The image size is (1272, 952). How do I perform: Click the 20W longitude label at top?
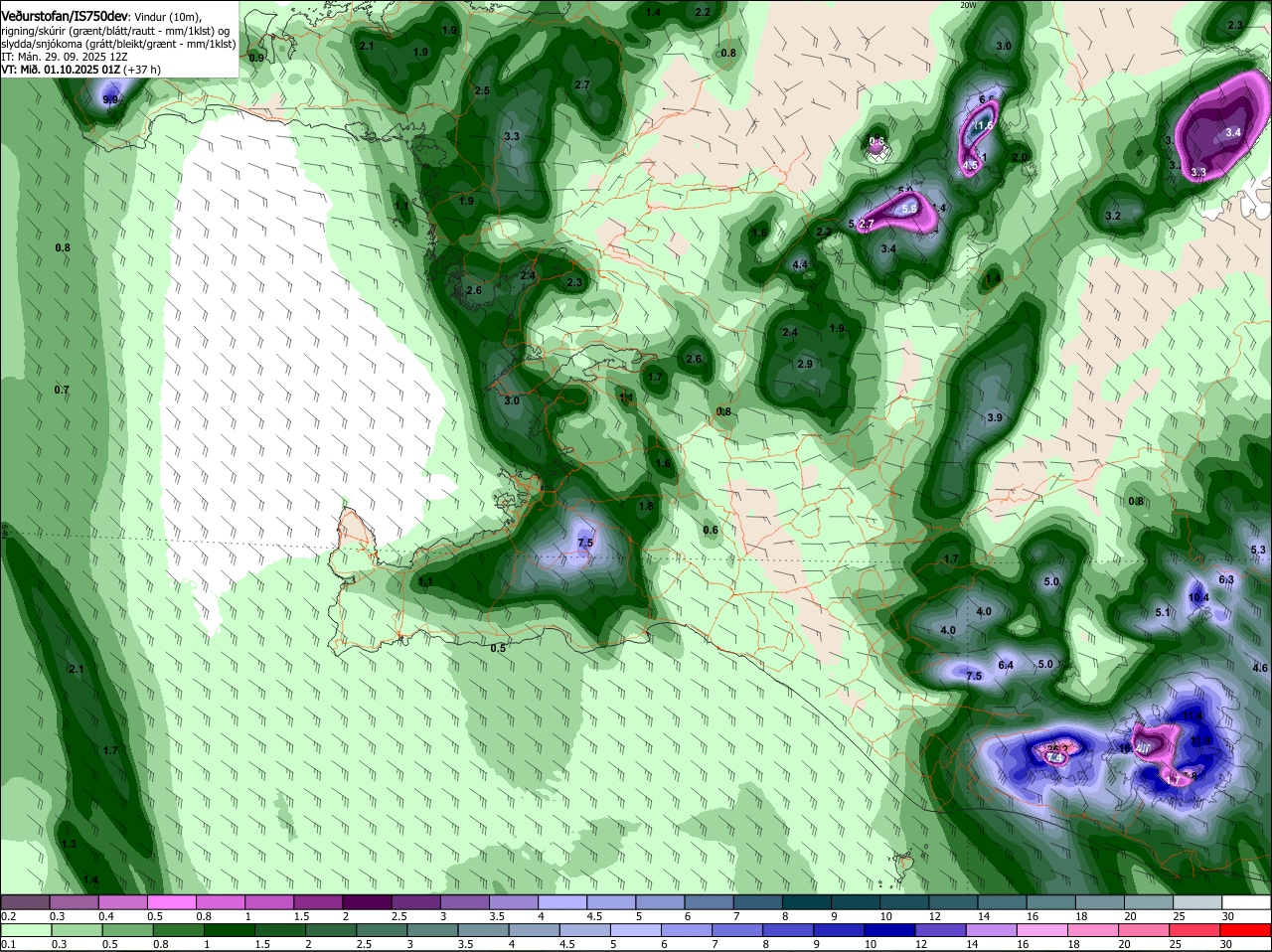969,5
